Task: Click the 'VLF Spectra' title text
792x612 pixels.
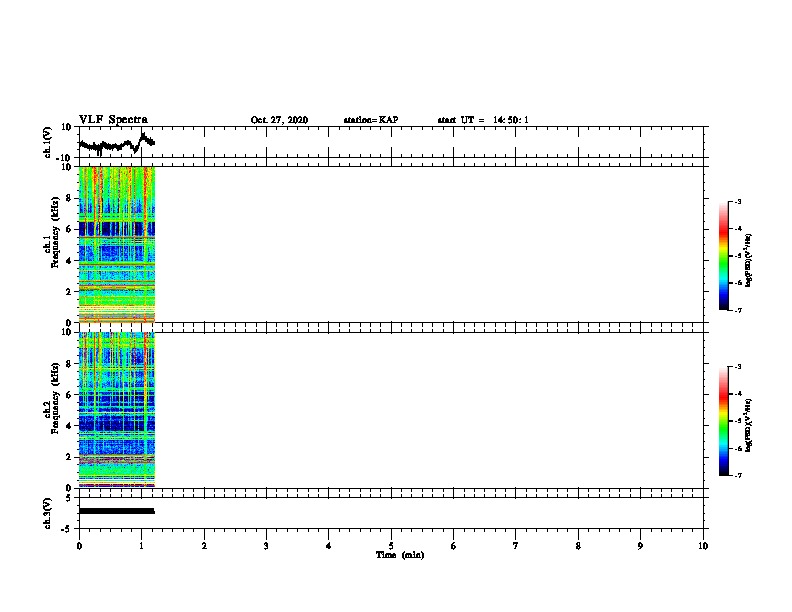Action: click(113, 120)
